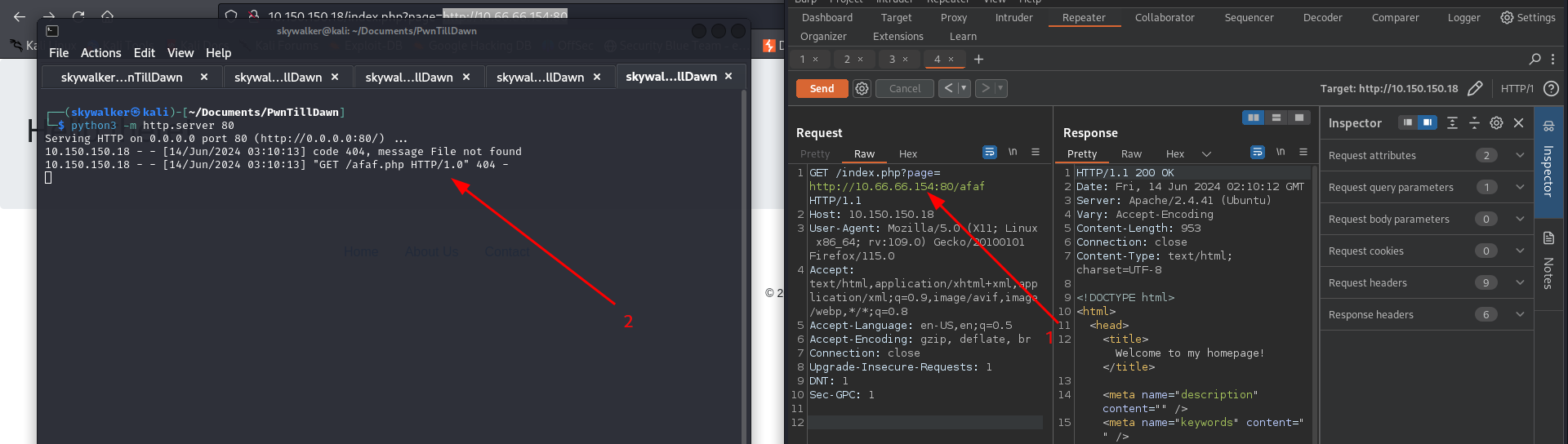Open the terminal's Actions menu

[100, 53]
